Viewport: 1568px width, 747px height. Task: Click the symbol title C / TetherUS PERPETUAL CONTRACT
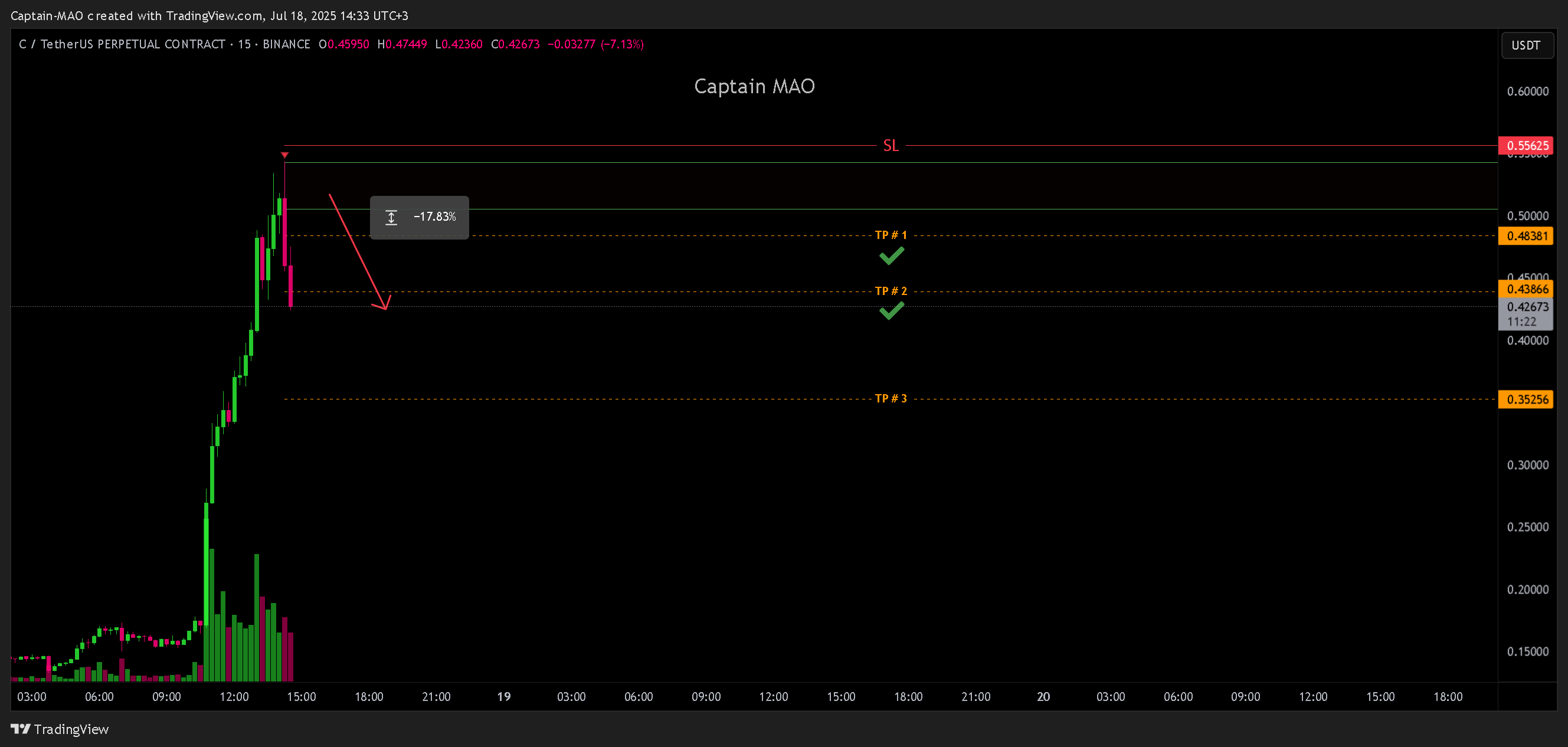pyautogui.click(x=122, y=44)
